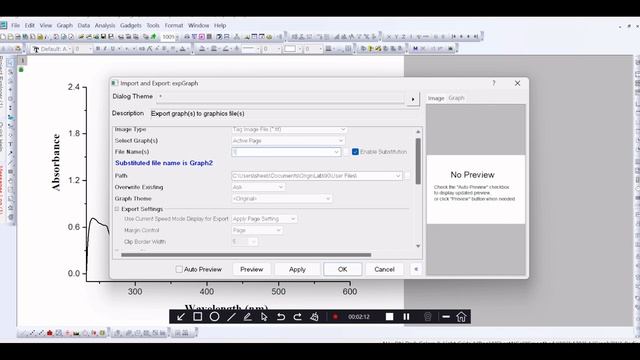Undo the last annotation in recorder bar

pyautogui.click(x=281, y=317)
